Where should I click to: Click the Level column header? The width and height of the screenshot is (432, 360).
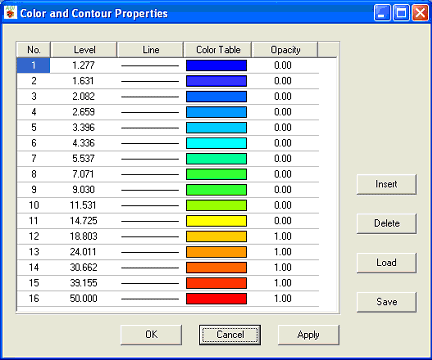click(x=84, y=50)
